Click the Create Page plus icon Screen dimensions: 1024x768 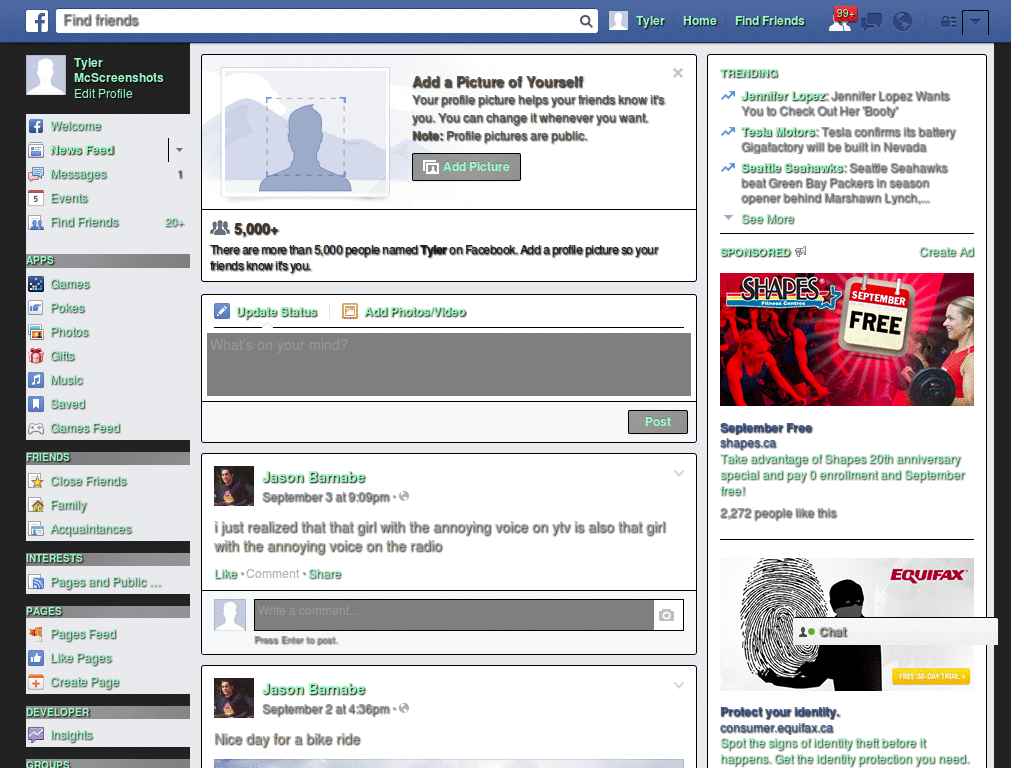[x=36, y=682]
